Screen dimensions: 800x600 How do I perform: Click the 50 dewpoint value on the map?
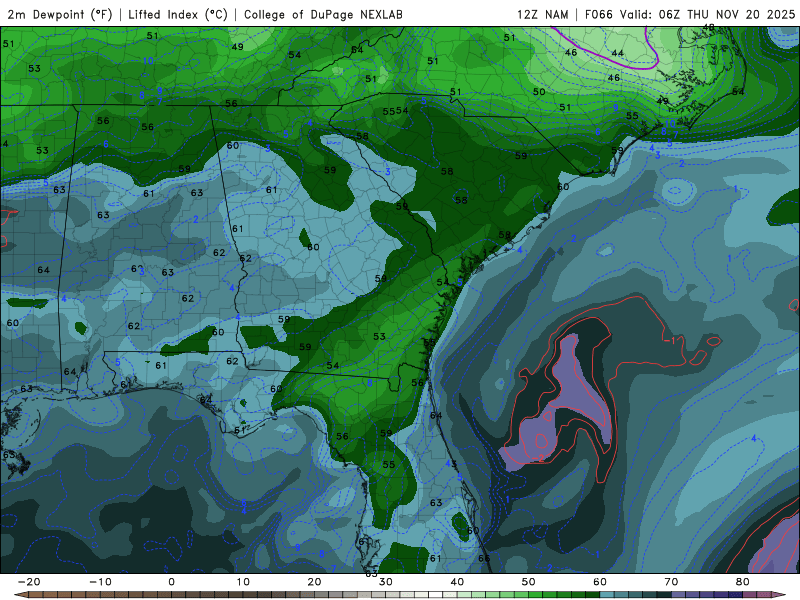tap(539, 92)
